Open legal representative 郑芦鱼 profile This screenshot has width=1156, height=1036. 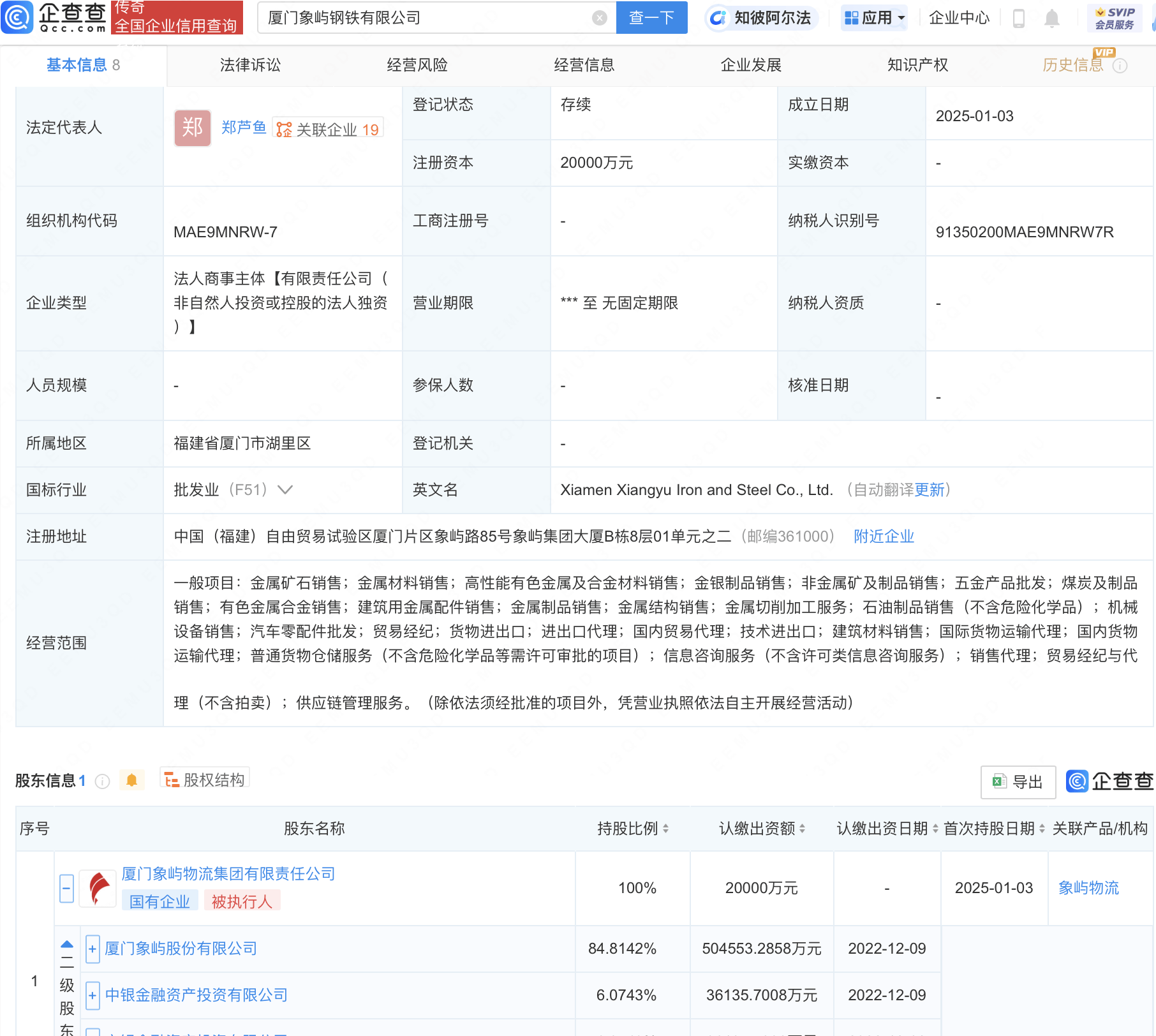(244, 128)
